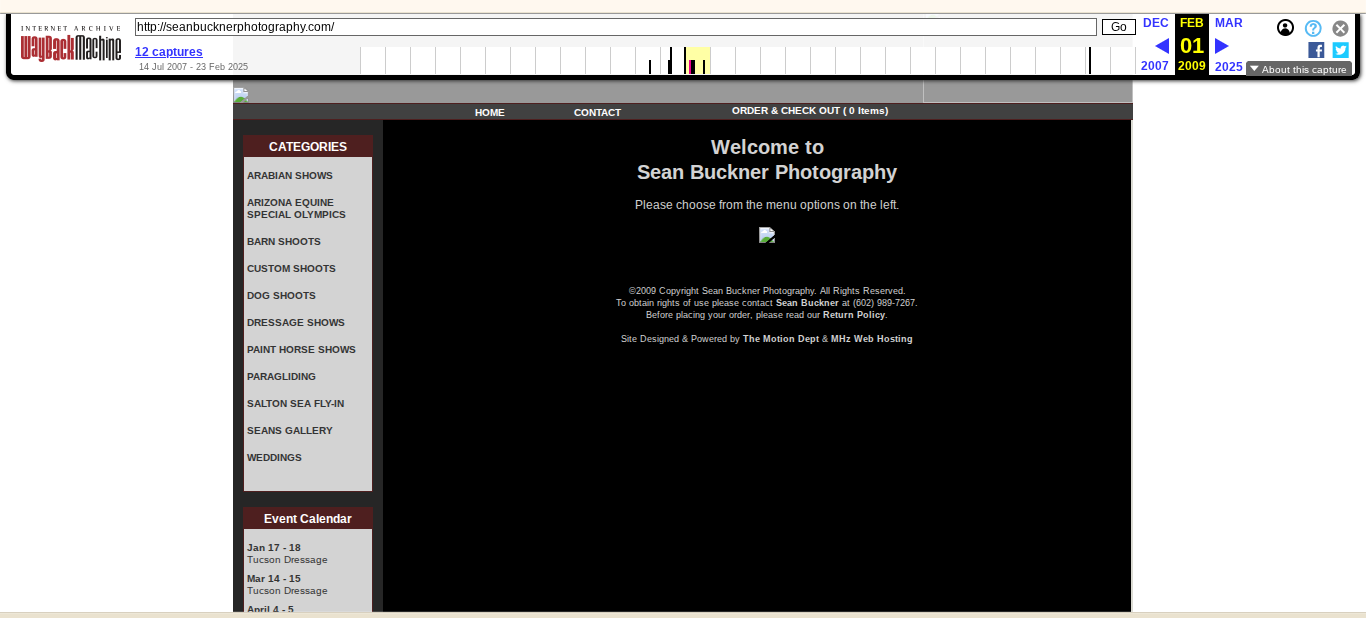This screenshot has height=618, width=1366.
Task: Click the broken center image placeholder
Action: pyautogui.click(x=767, y=235)
